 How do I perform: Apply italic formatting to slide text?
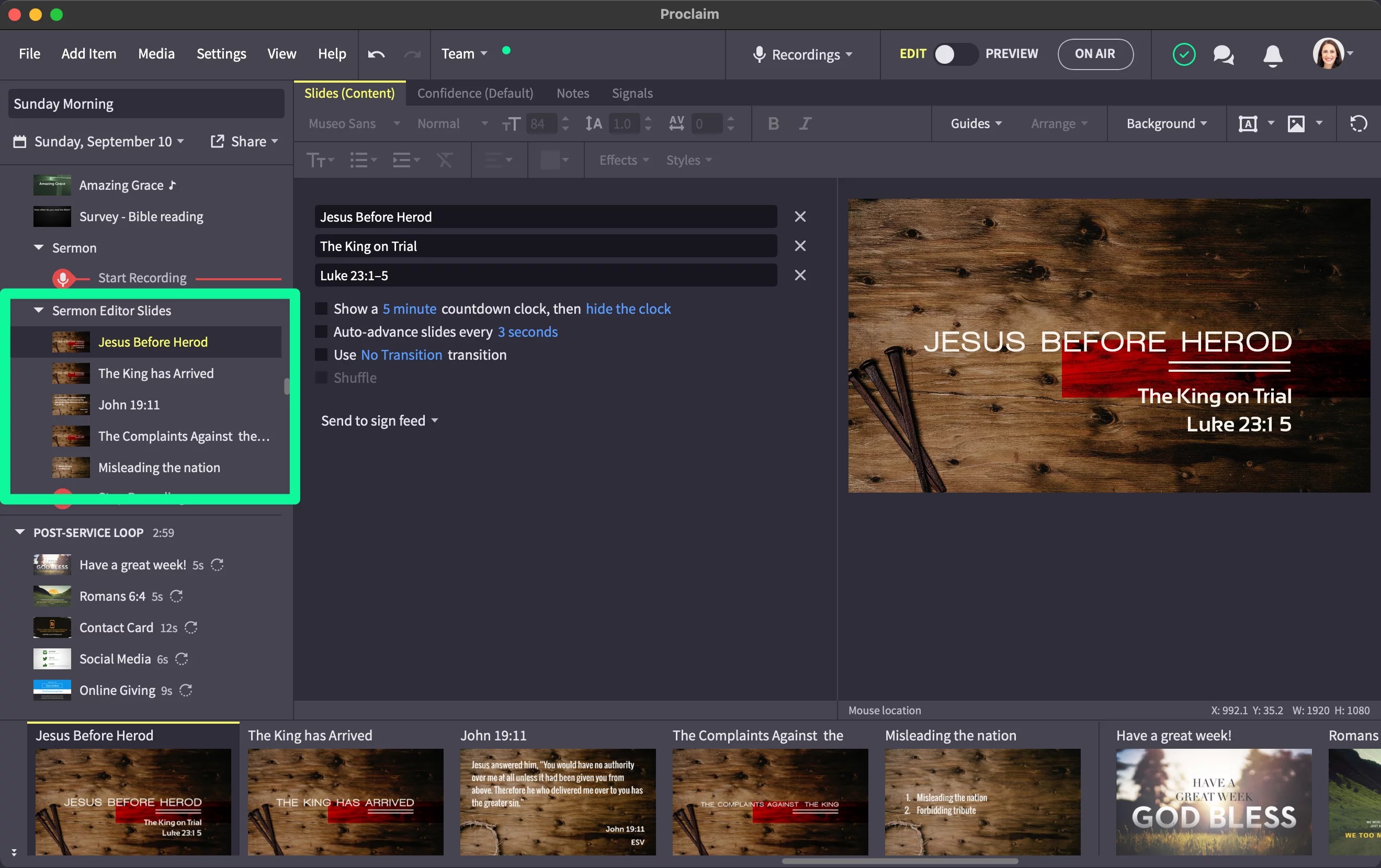coord(805,123)
